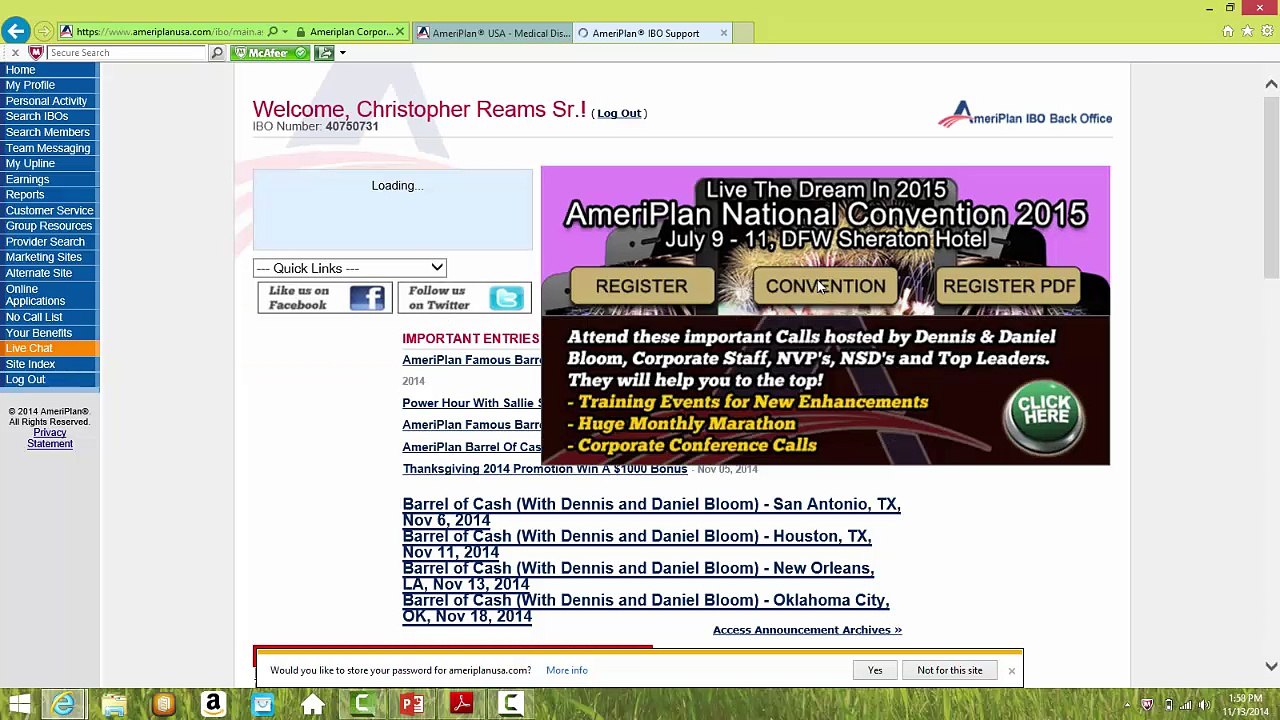Open green Camtasia taskbar icon
The width and height of the screenshot is (1280, 720).
(363, 705)
